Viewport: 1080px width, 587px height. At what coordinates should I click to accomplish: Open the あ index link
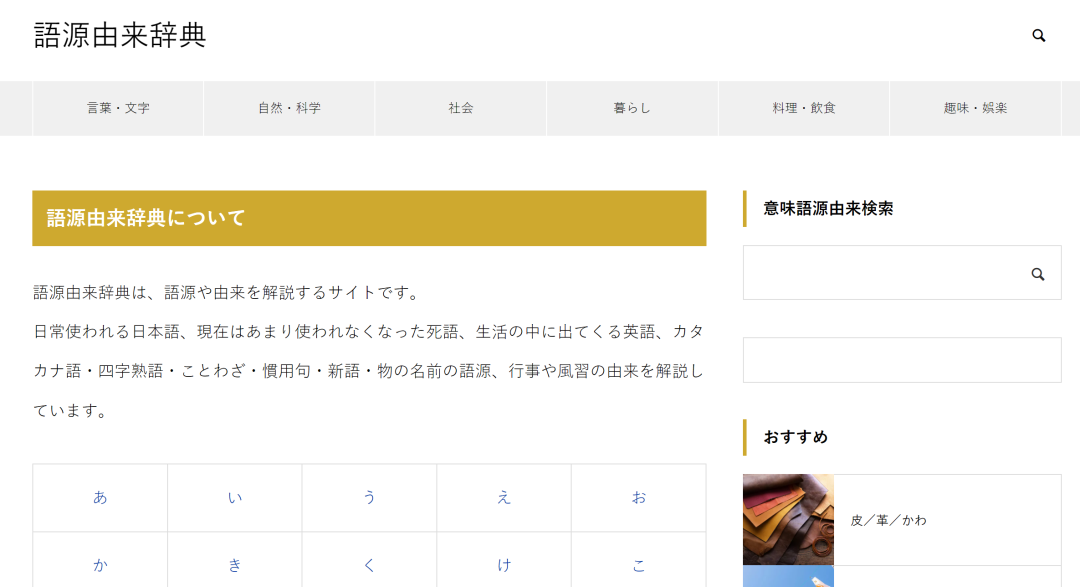pyautogui.click(x=101, y=497)
